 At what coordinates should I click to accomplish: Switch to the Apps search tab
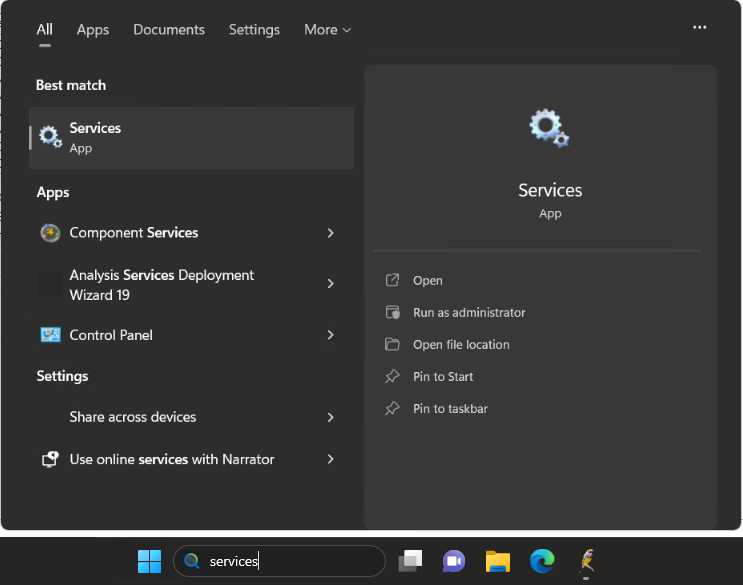[93, 30]
